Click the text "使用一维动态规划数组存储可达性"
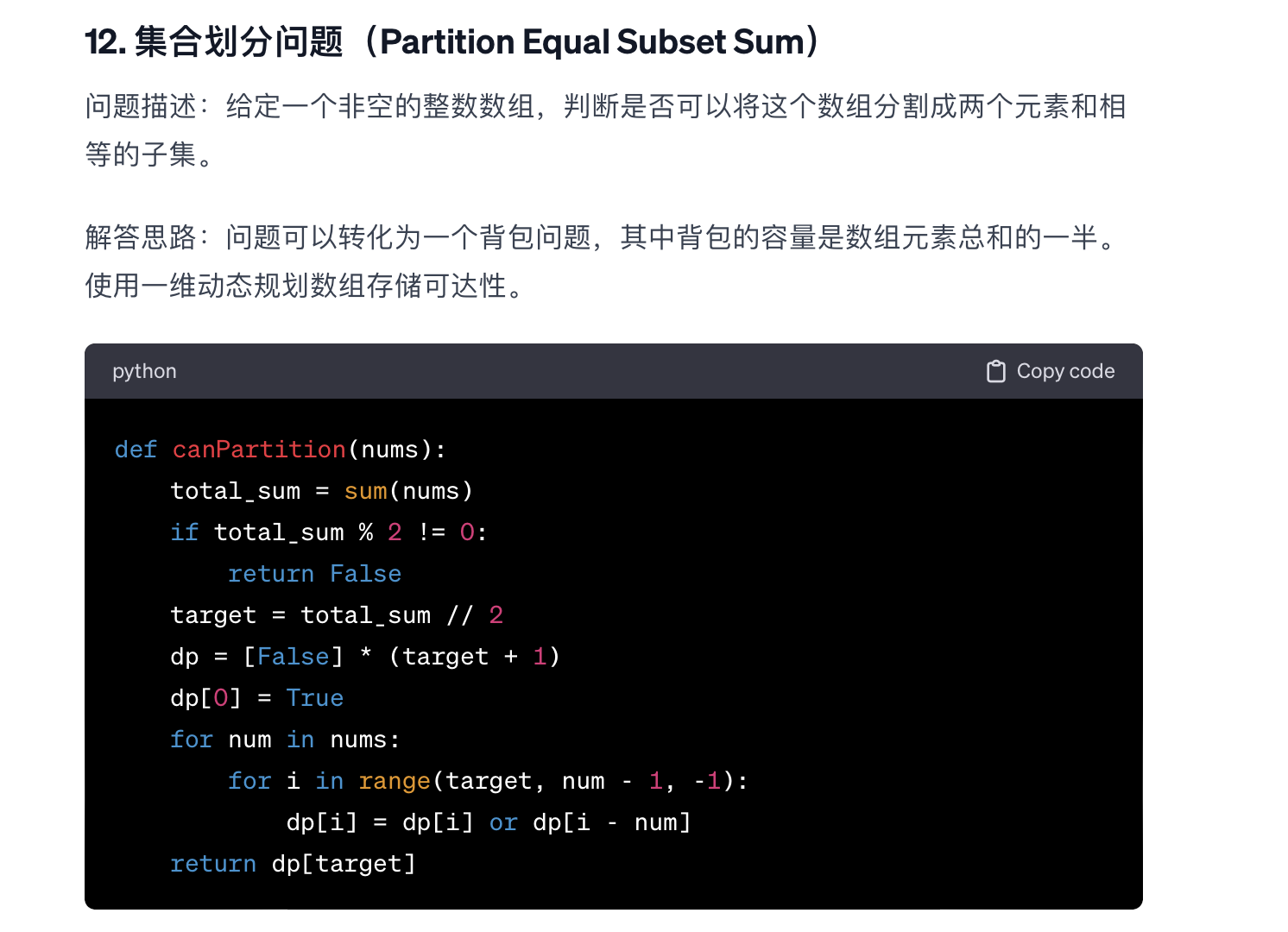The image size is (1288, 932). click(295, 285)
